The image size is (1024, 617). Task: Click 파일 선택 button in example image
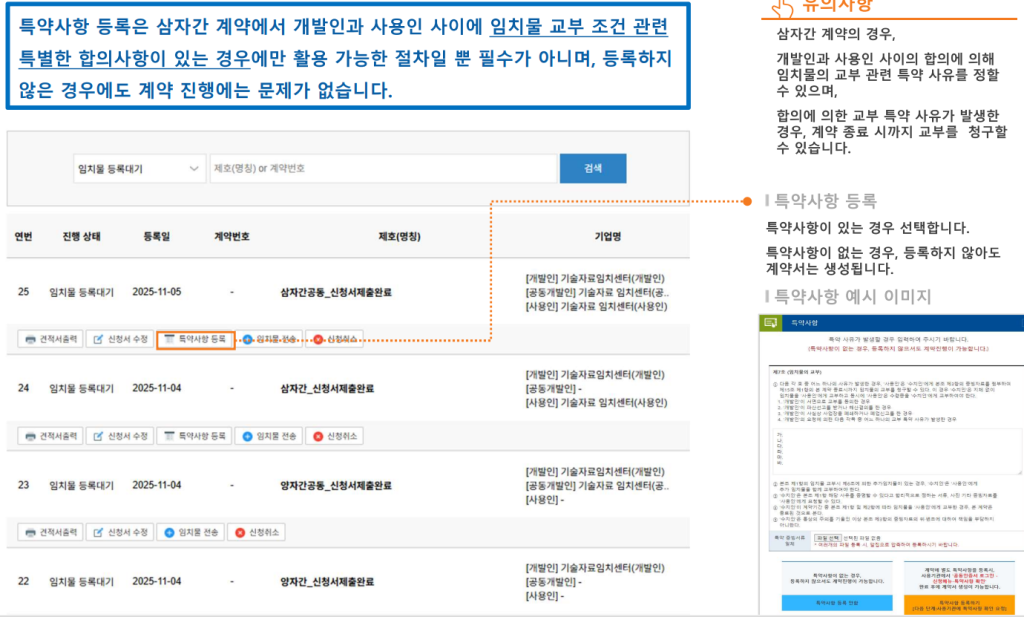coord(827,538)
